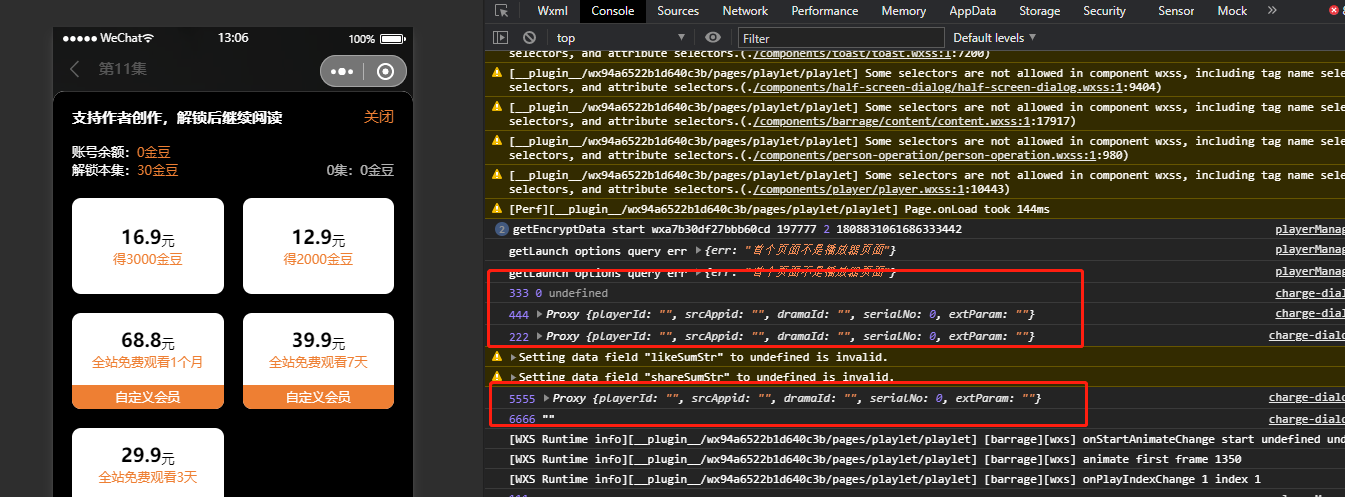Clear the console with the ban icon
The image size is (1345, 497).
tap(528, 38)
